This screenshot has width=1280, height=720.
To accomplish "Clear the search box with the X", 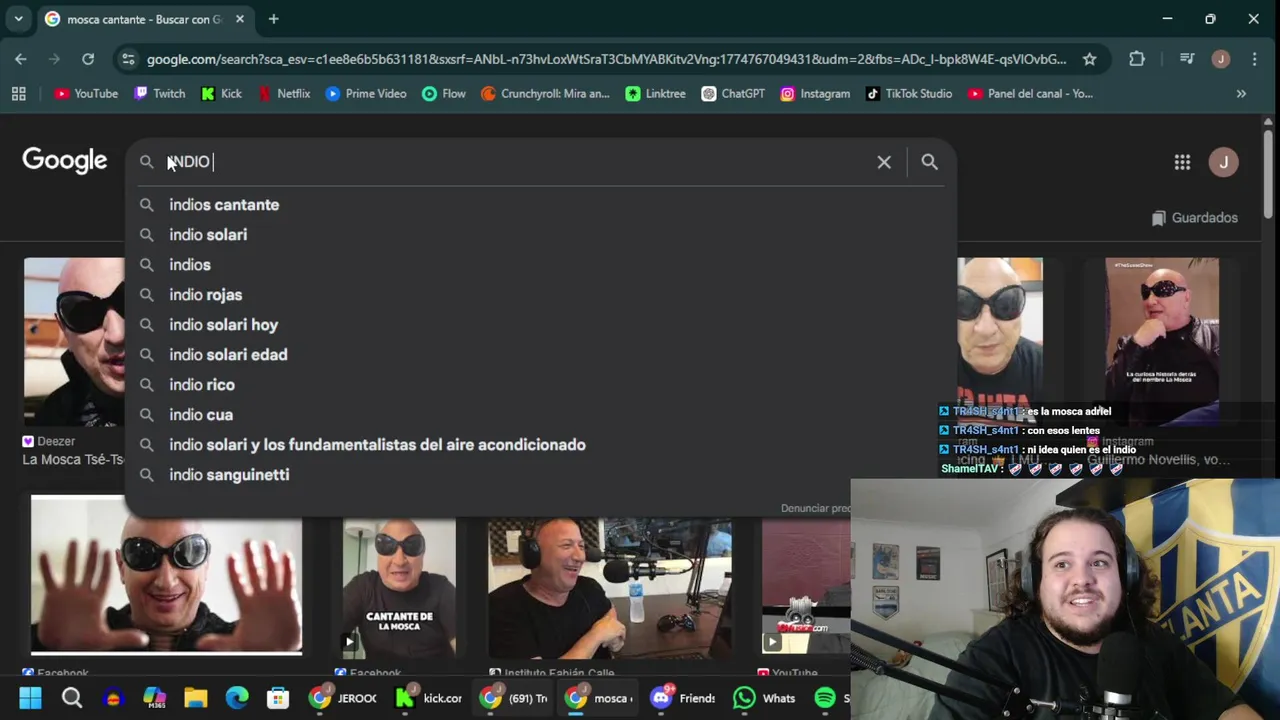I will coord(884,162).
